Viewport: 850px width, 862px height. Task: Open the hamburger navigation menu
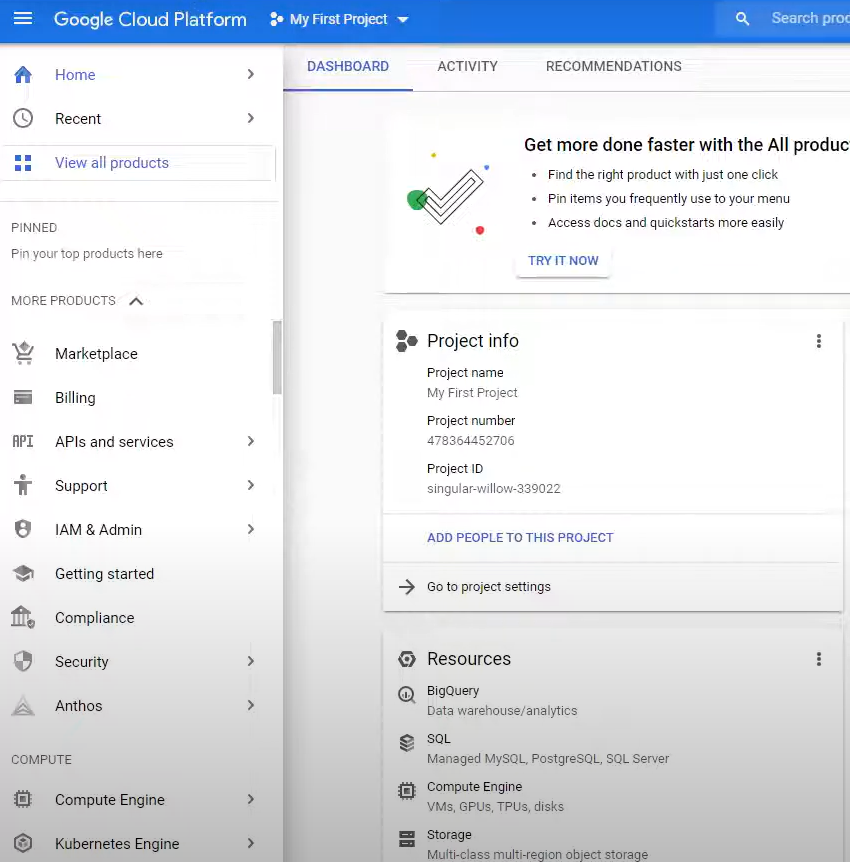(22, 19)
